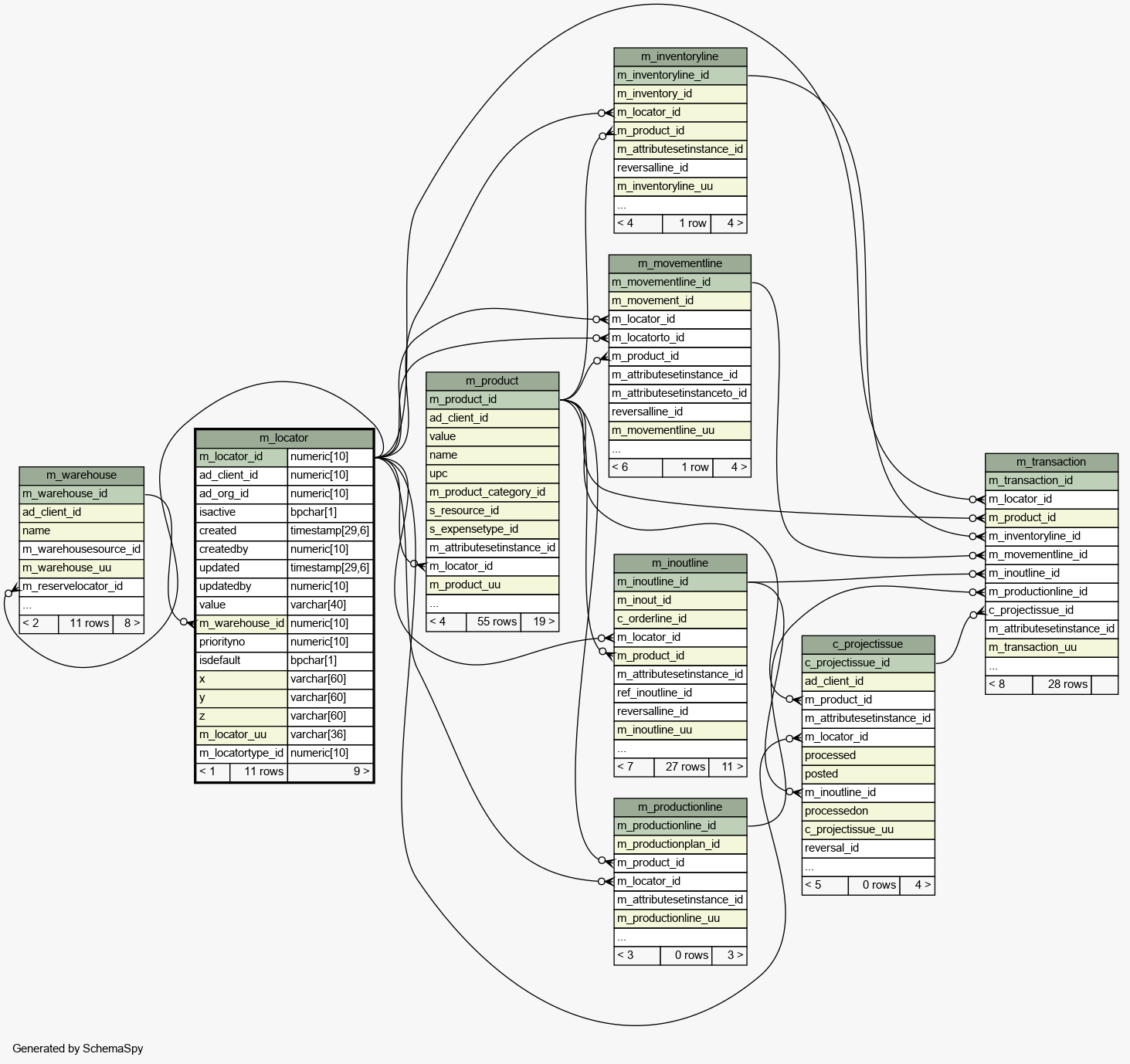
Task: Click m_locatorto_id column
Action: (680, 337)
